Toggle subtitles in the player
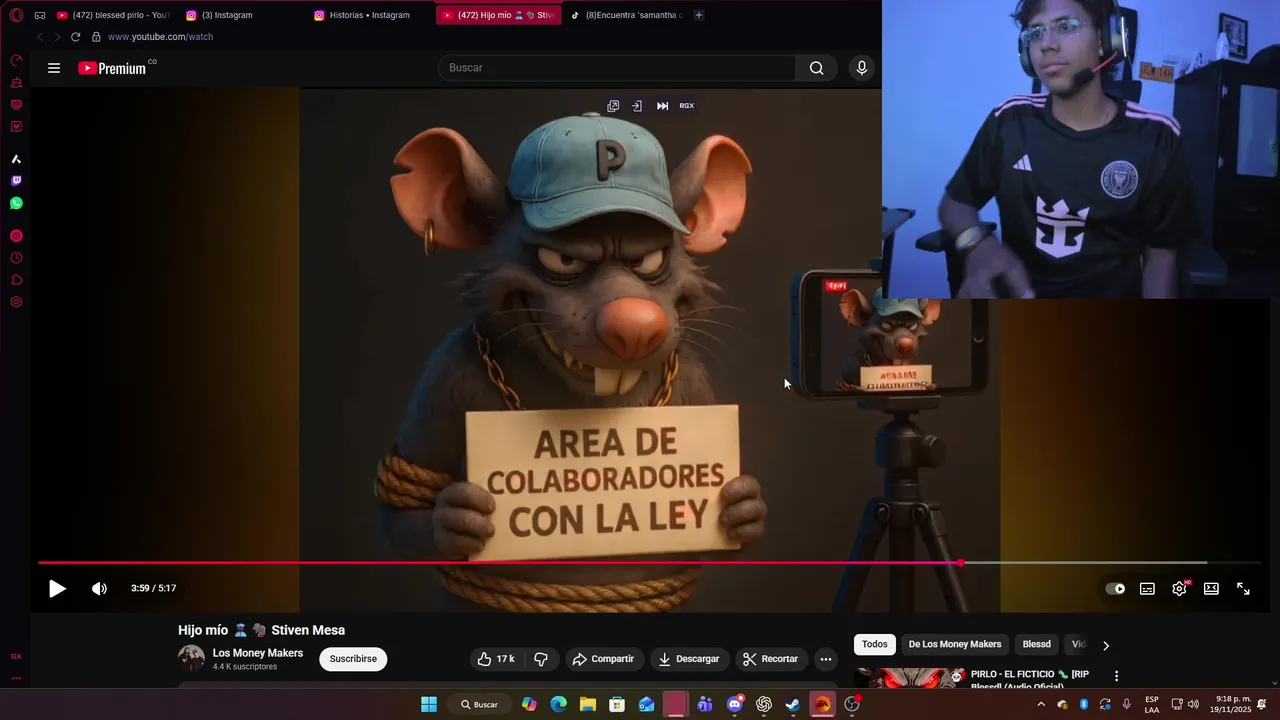Image resolution: width=1280 pixels, height=720 pixels. click(1147, 589)
